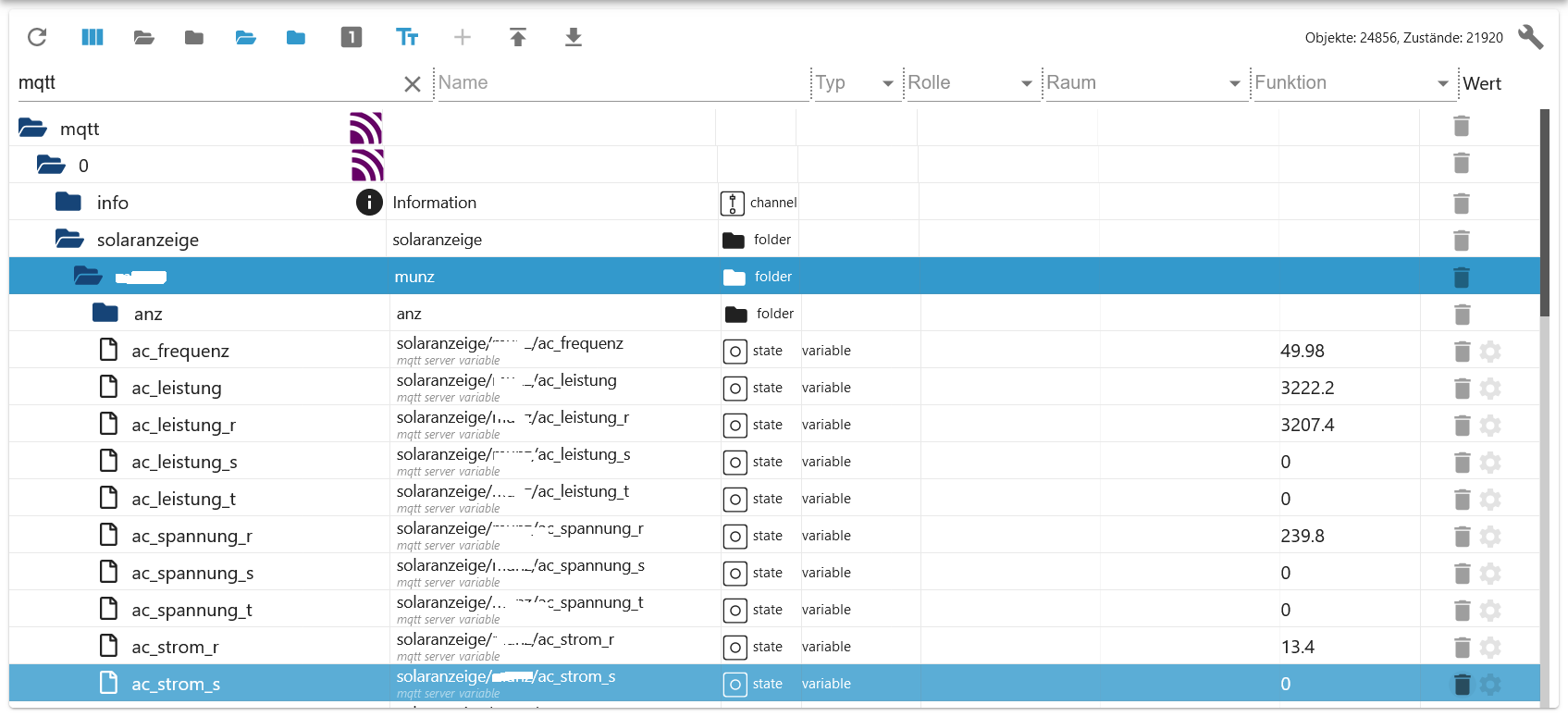Delete the solaranzeige folder row
This screenshot has width=1568, height=717.
(x=1462, y=241)
